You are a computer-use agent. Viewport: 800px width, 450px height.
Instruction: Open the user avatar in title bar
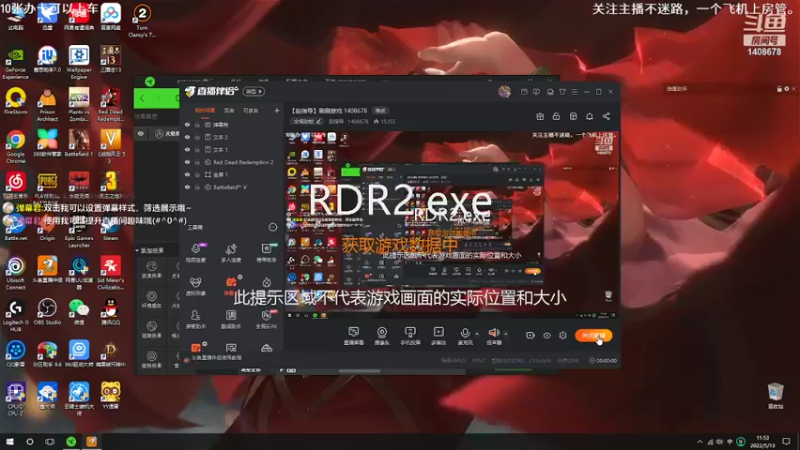coord(504,91)
